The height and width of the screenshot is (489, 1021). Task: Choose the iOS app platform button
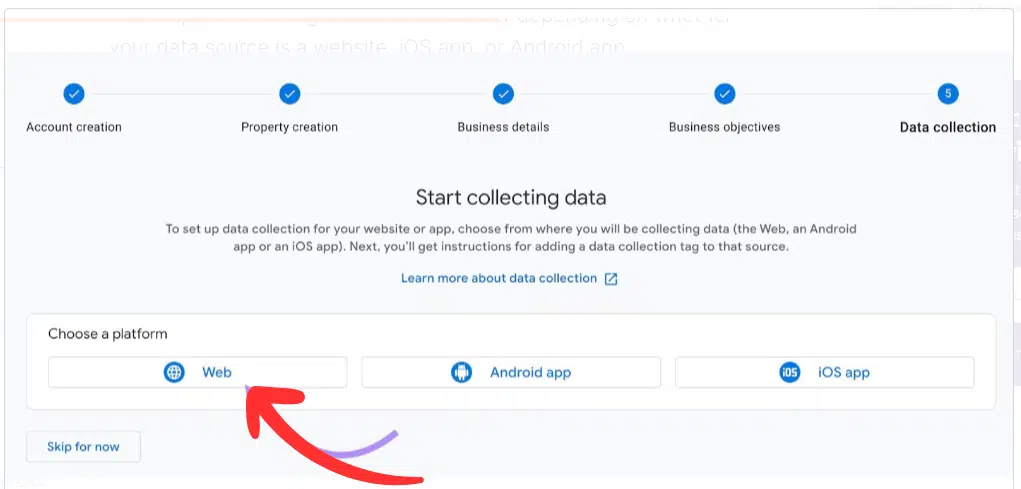coord(825,372)
